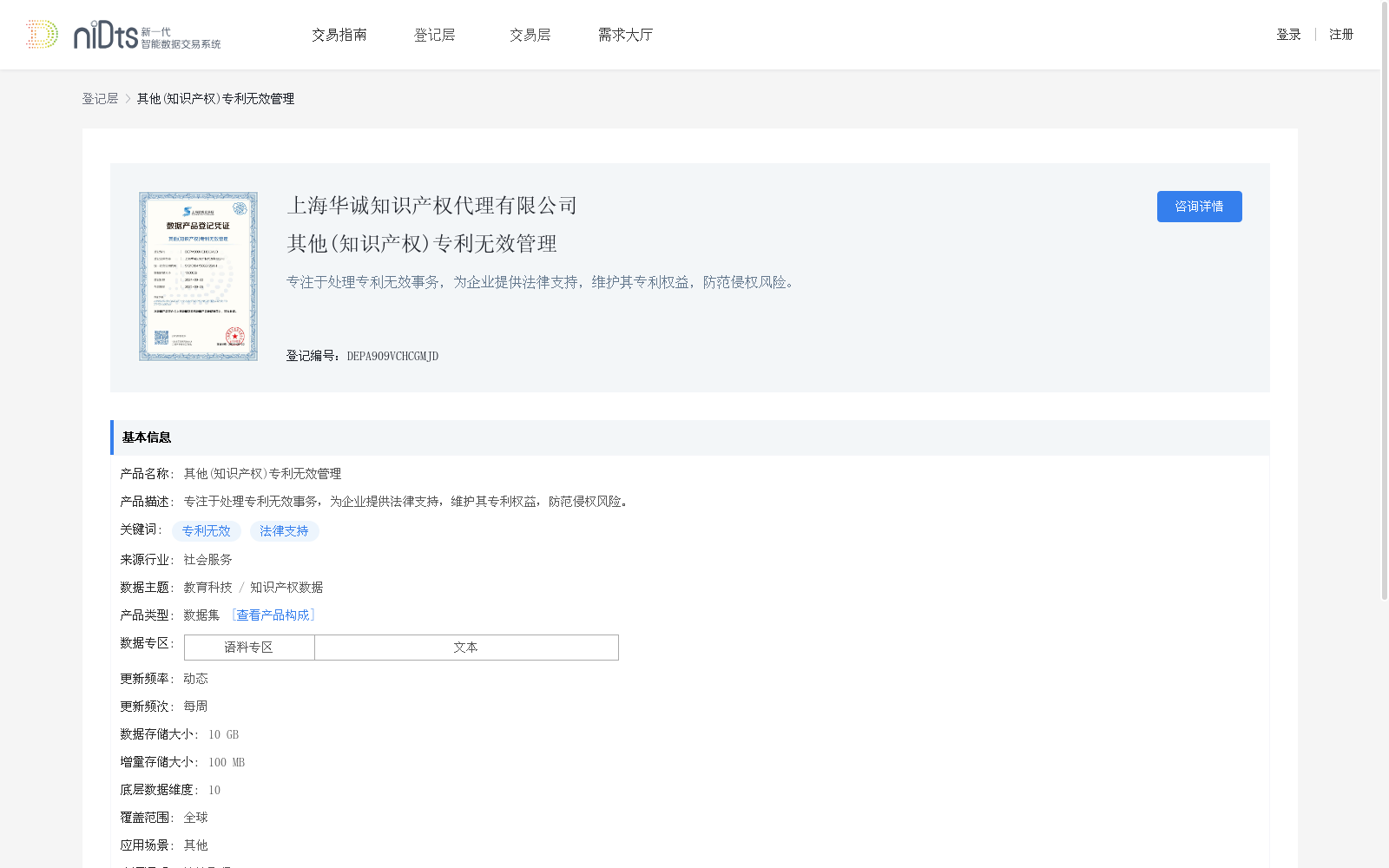
Task: Select the data theme 教育科技
Action: 207,588
